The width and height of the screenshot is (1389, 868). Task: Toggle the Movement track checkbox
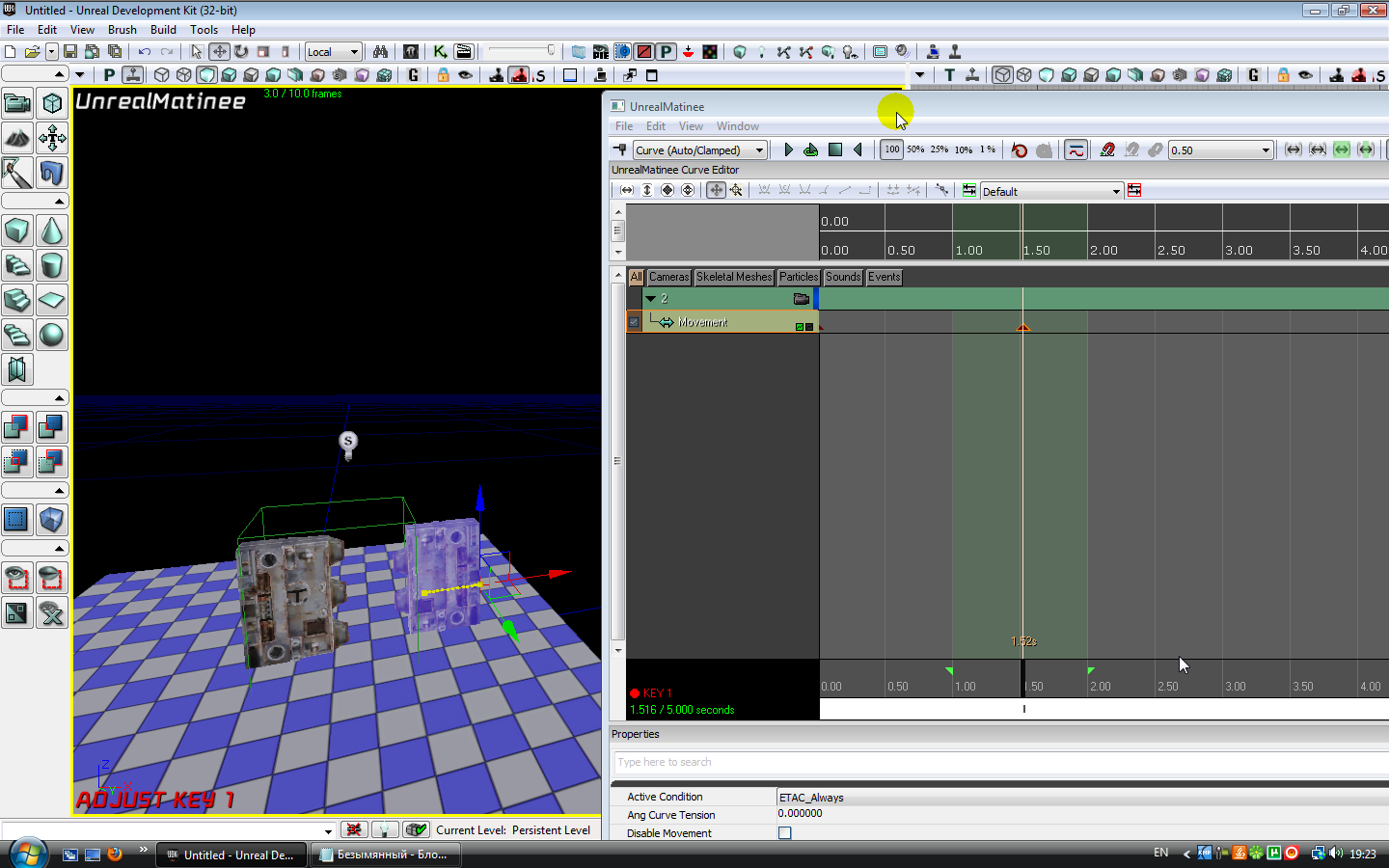[634, 322]
